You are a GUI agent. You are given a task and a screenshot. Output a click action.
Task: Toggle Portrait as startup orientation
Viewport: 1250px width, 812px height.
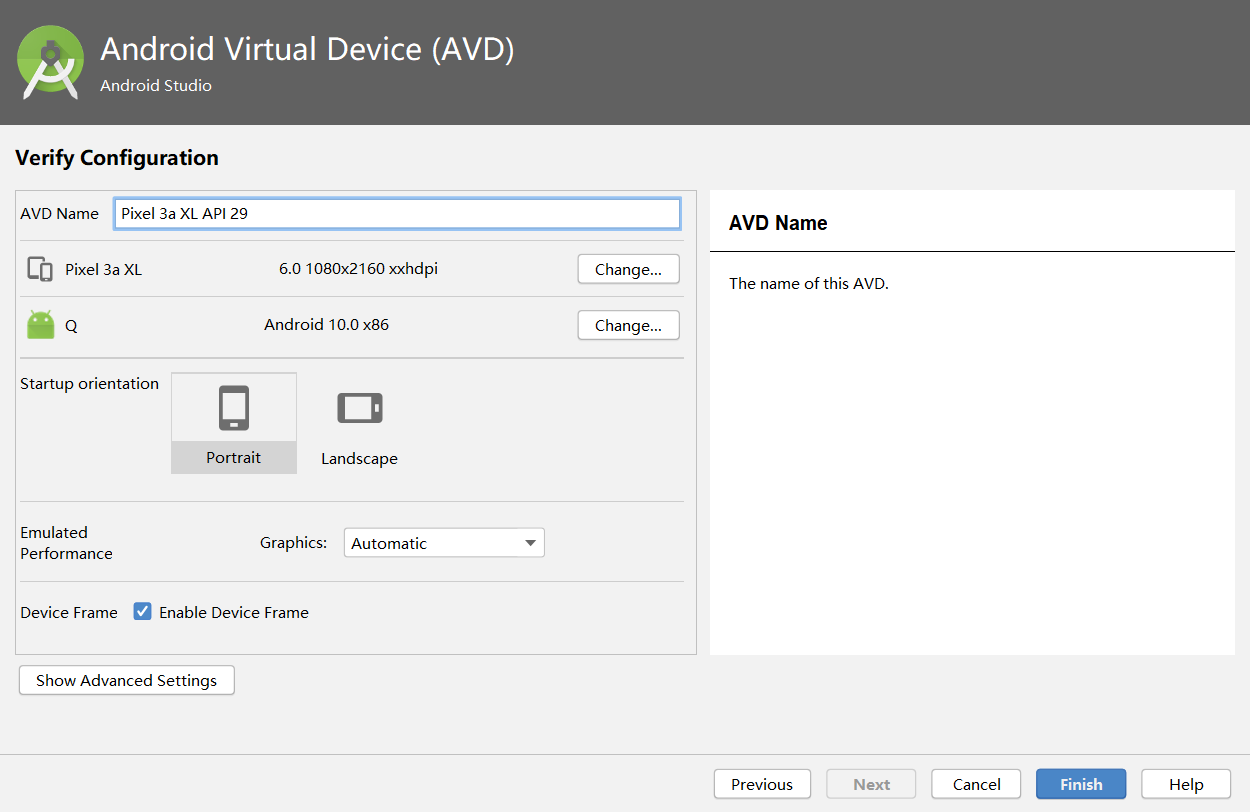click(x=233, y=422)
